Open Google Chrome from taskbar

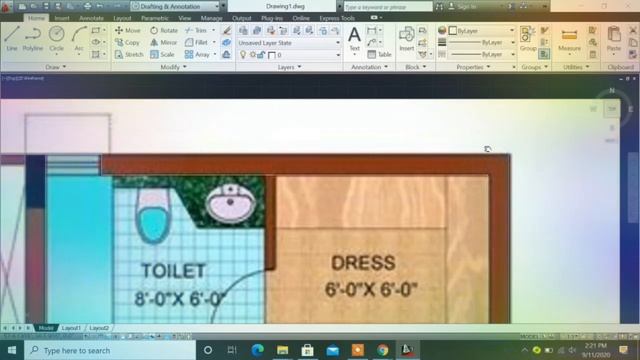click(x=382, y=350)
